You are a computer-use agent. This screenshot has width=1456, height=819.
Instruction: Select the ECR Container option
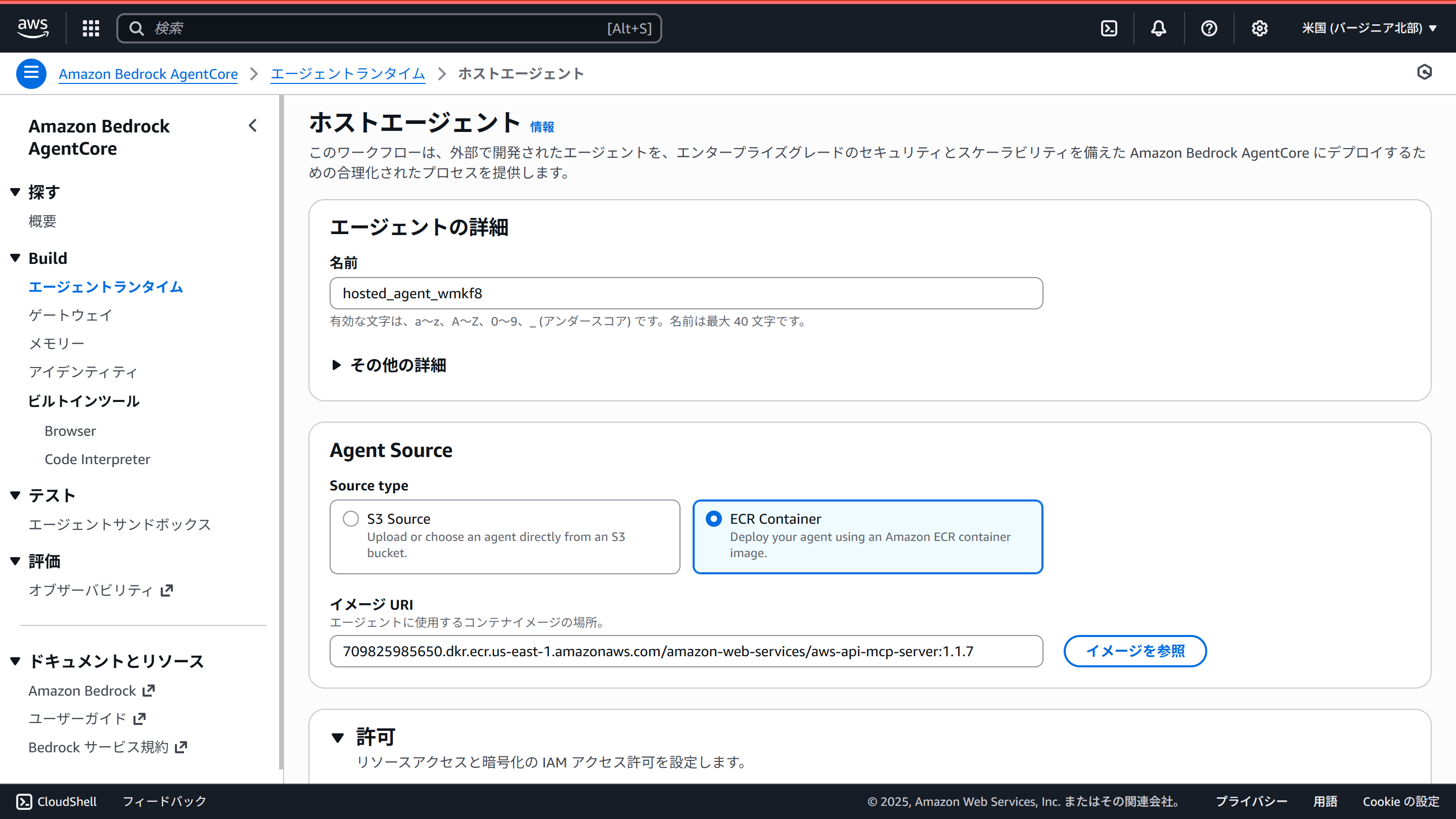(x=714, y=518)
